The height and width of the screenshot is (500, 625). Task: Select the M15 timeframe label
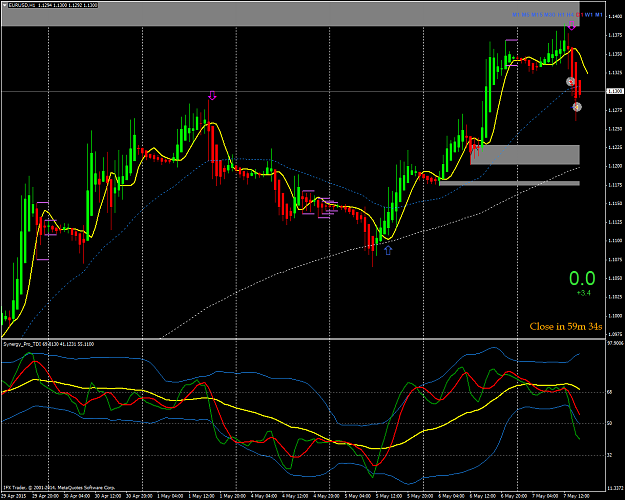(537, 15)
